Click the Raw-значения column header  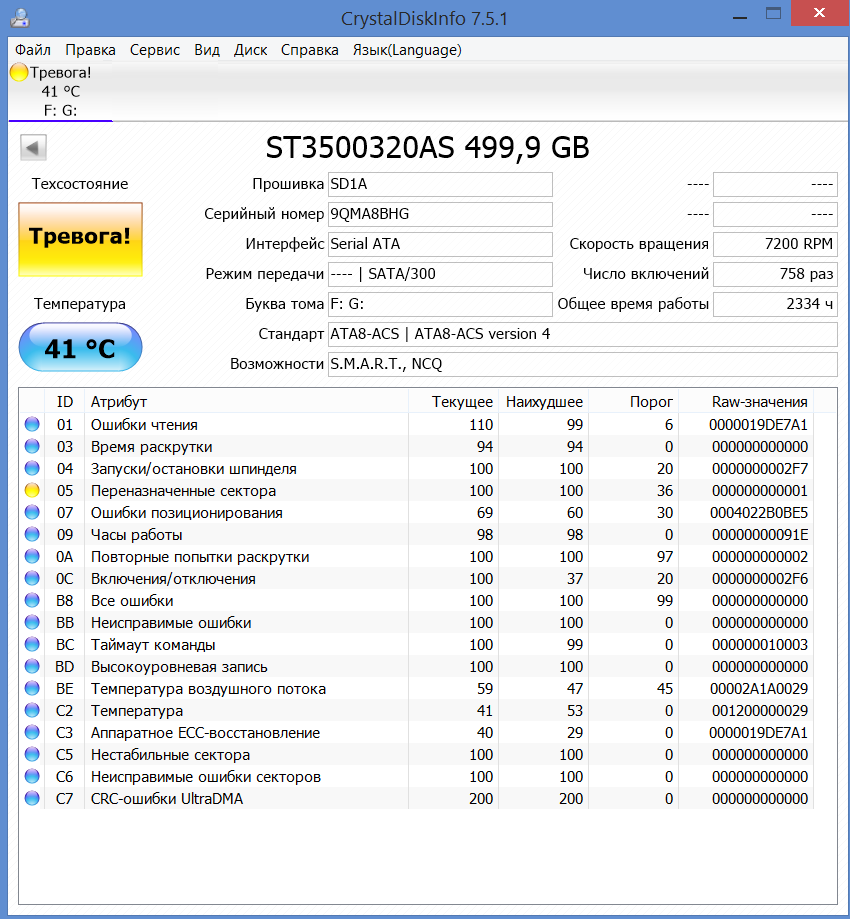[746, 401]
